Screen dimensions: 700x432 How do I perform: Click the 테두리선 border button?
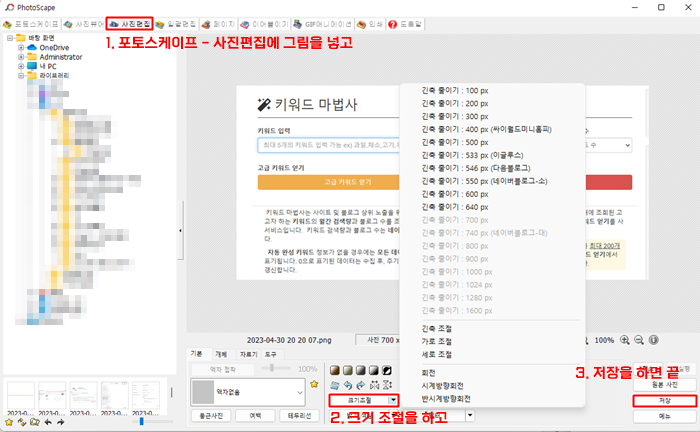[x=299, y=415]
